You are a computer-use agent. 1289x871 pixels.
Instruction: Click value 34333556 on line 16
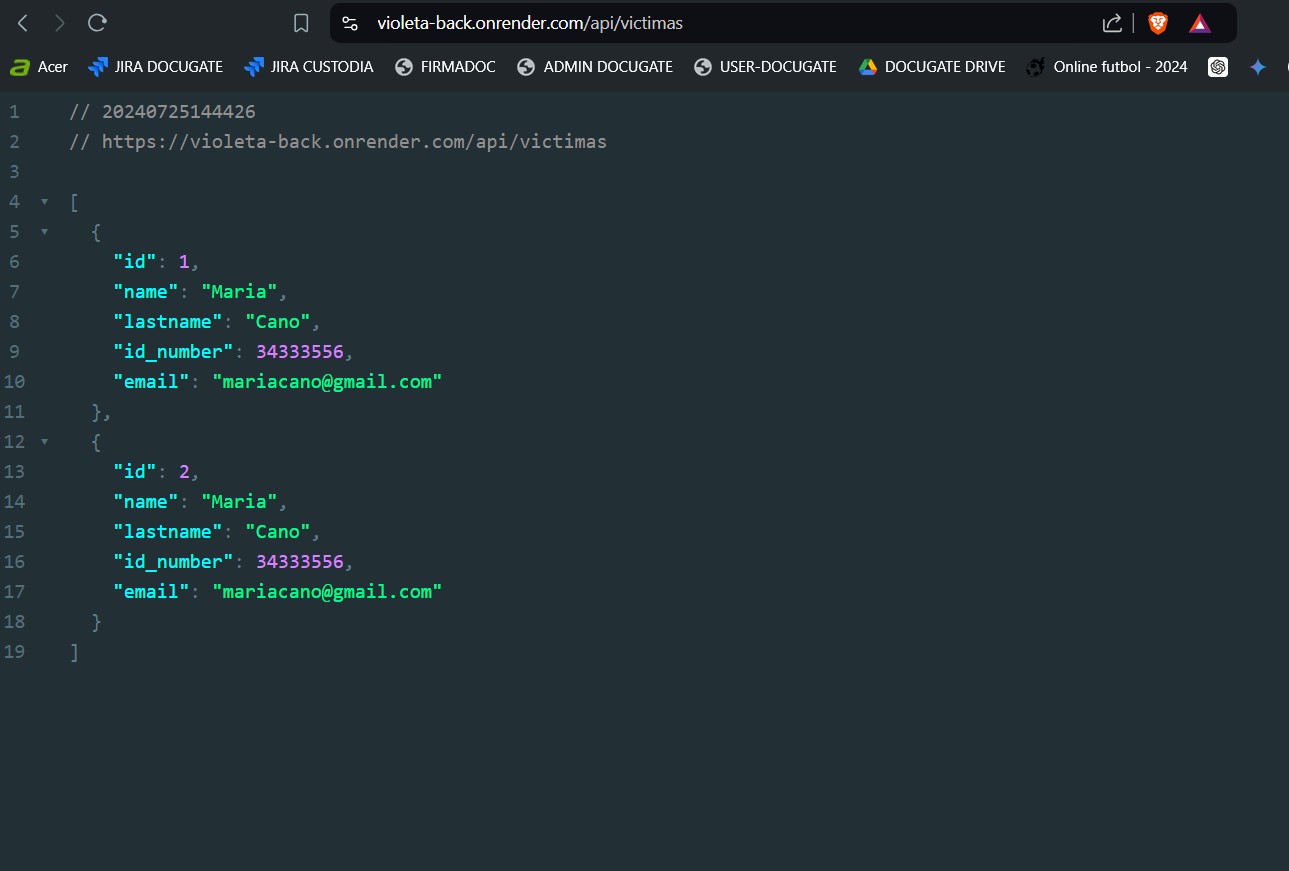[299, 562]
